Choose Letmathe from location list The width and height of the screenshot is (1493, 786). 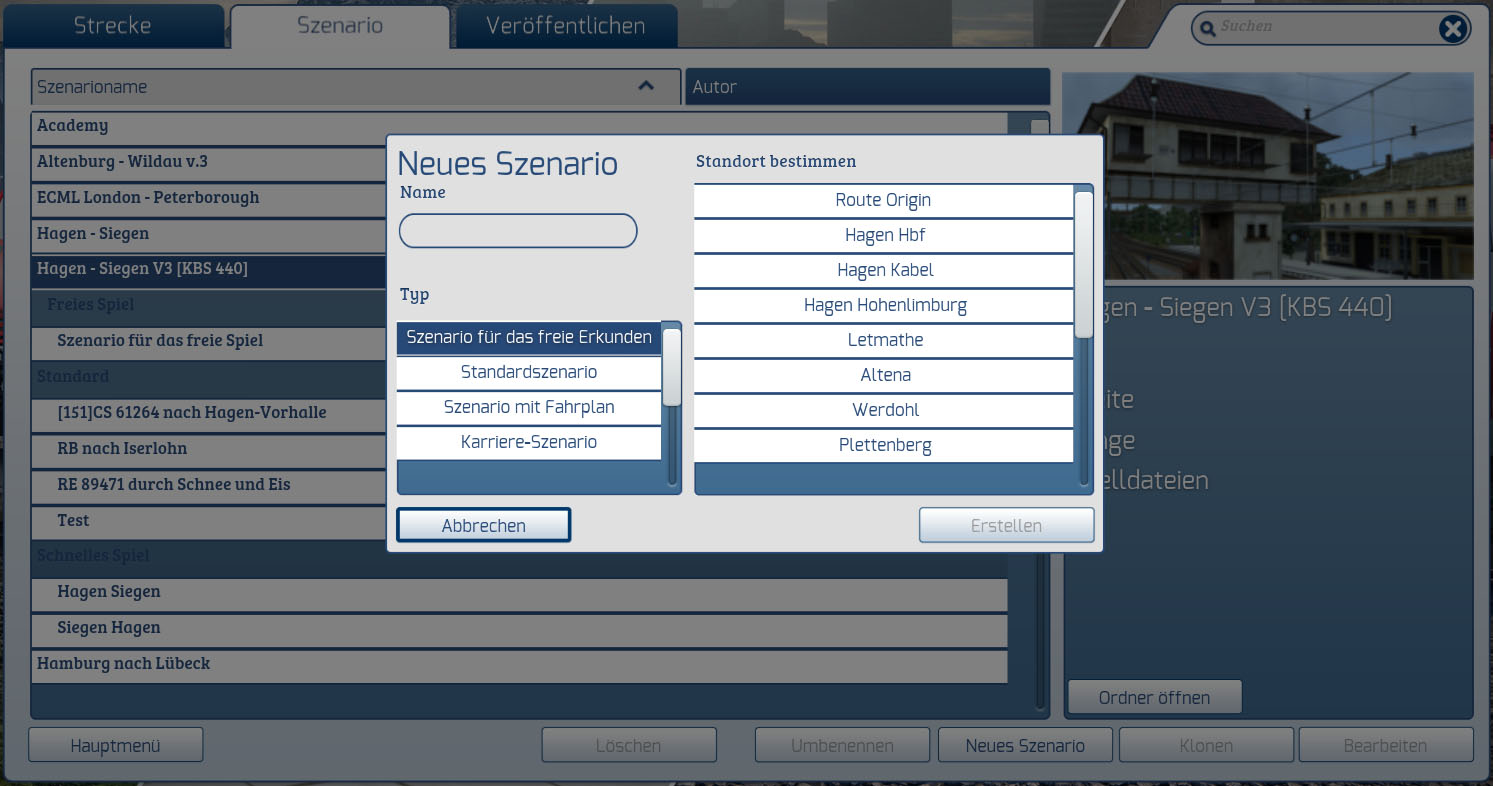(x=883, y=340)
